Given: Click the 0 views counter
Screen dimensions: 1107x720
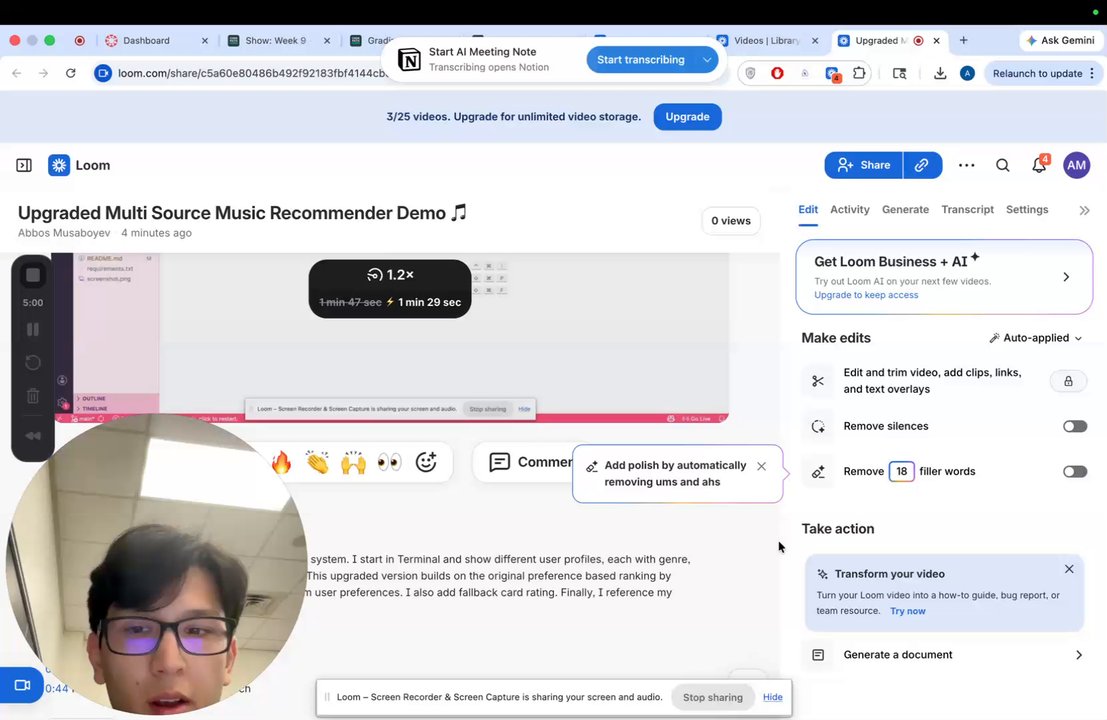Looking at the screenshot, I should 731,221.
